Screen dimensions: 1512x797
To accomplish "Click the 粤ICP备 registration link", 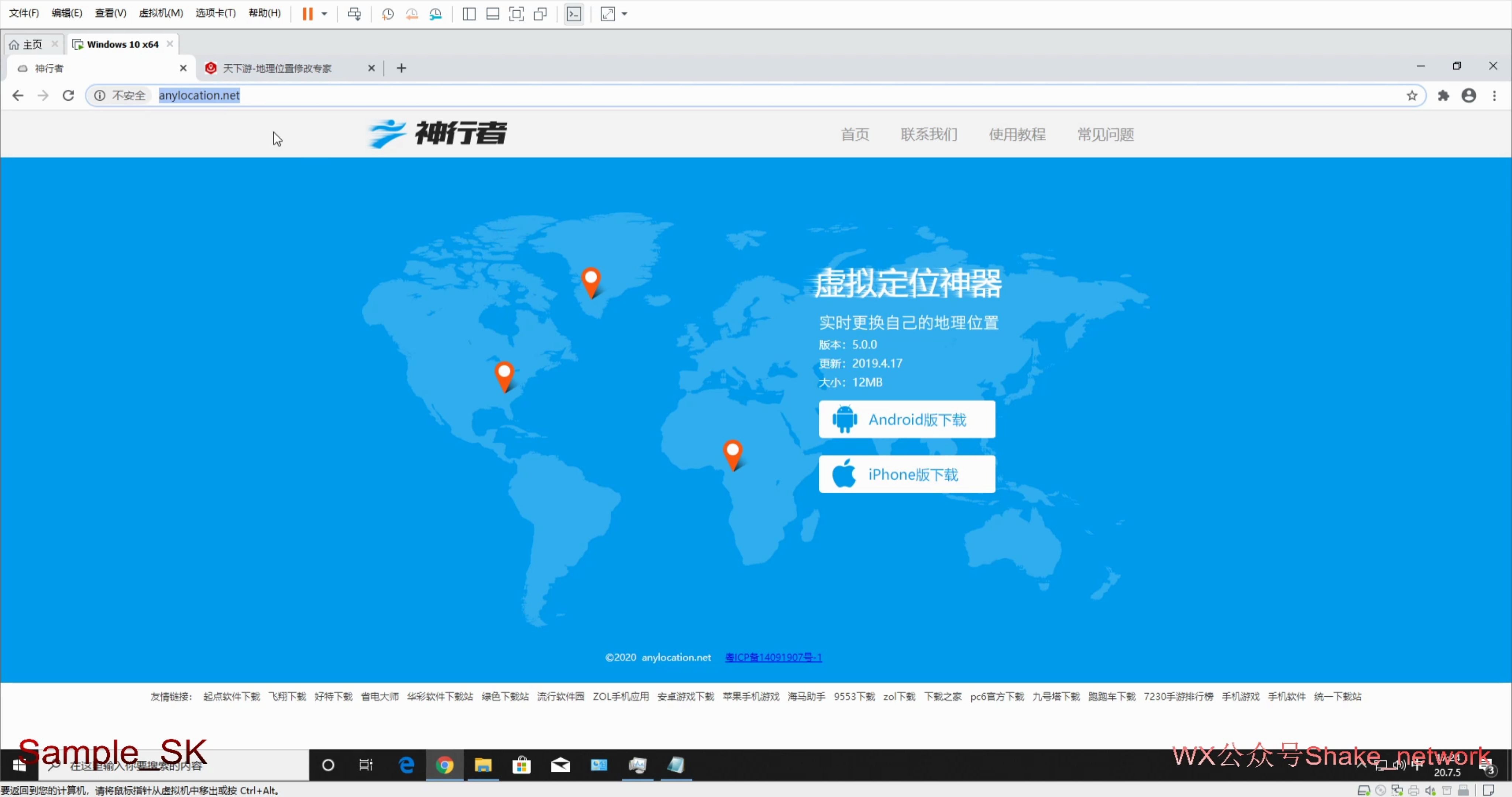I will coord(773,657).
